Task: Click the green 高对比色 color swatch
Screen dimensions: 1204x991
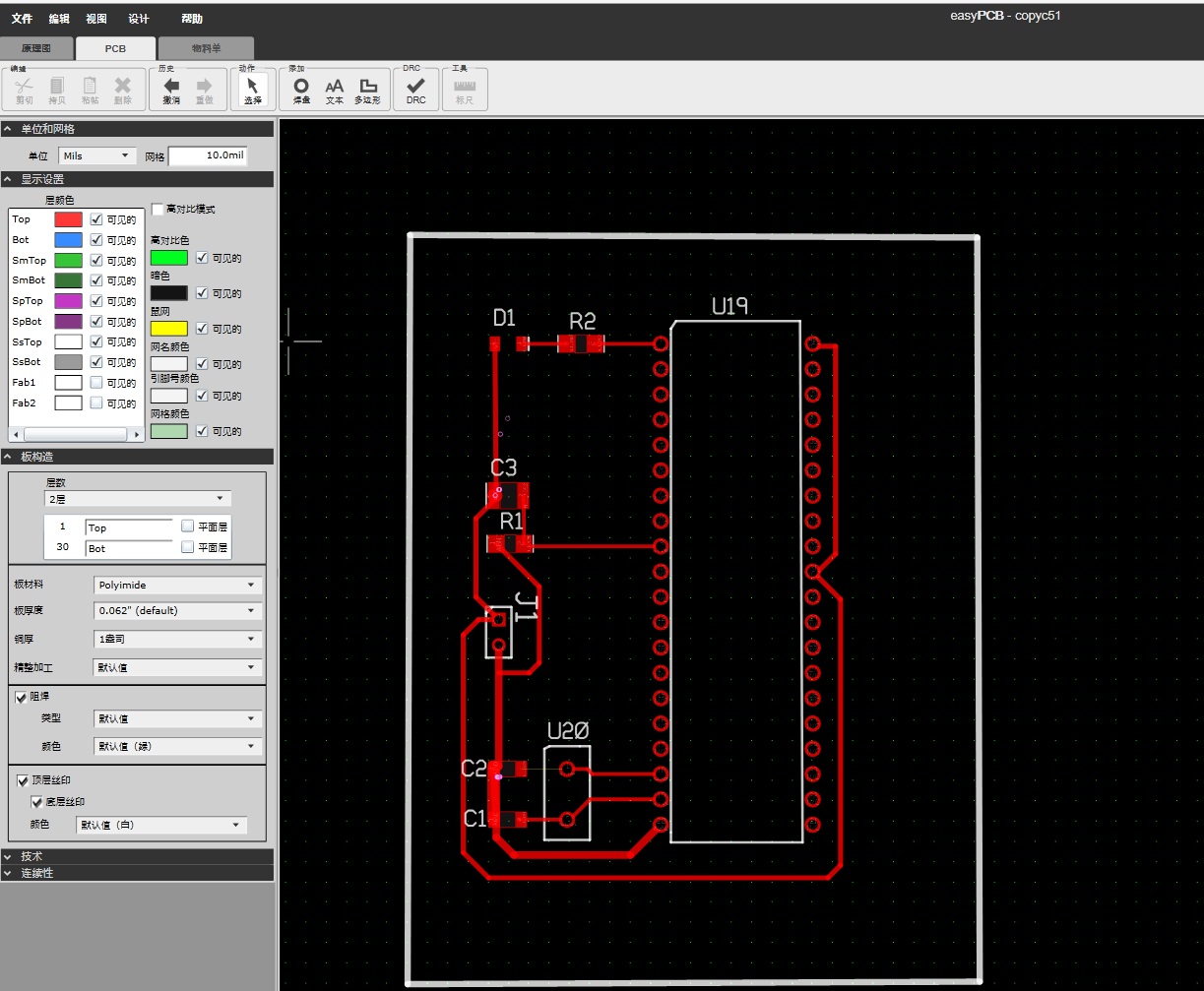Action: pos(168,258)
